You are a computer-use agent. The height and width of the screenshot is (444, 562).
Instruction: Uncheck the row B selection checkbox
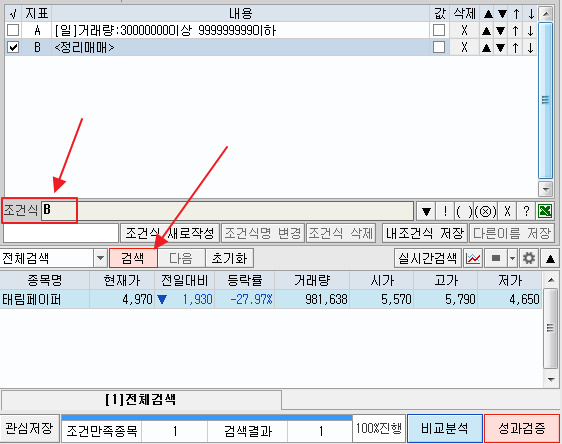point(13,47)
